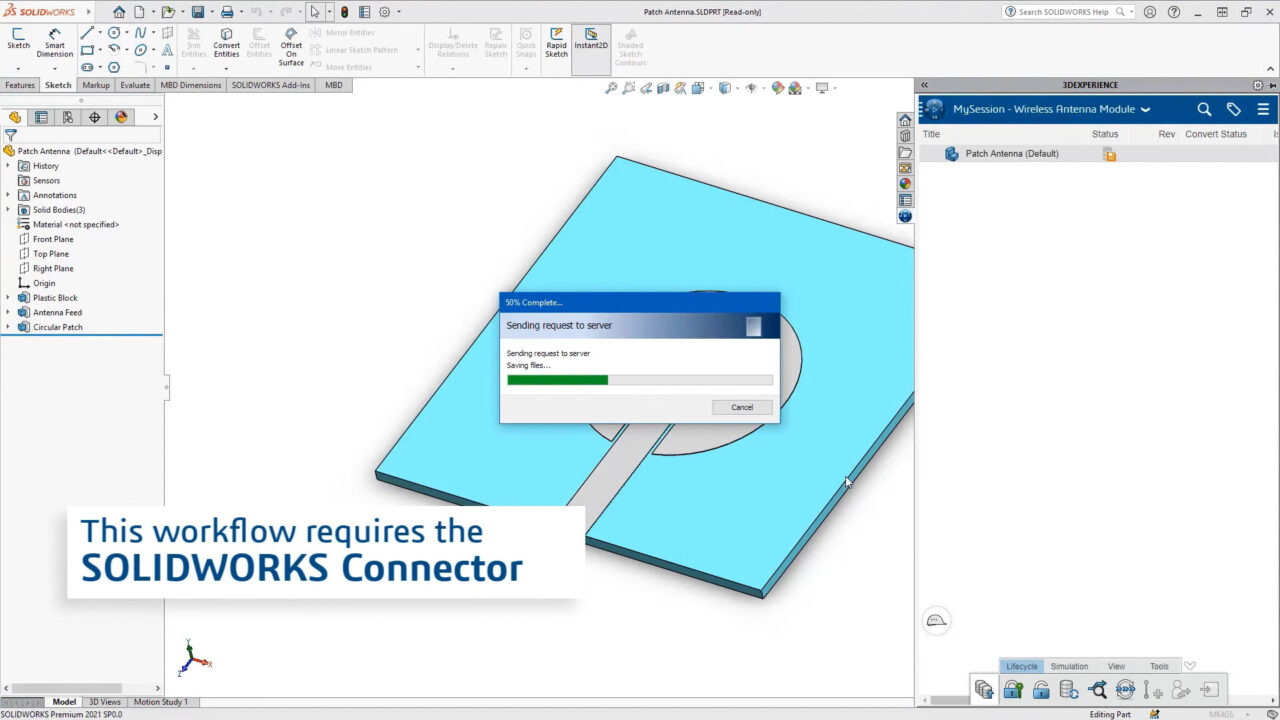Click the New document icon

click(x=140, y=12)
